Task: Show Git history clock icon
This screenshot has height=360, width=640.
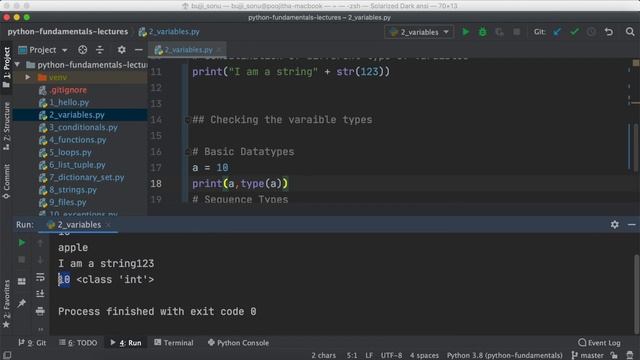Action: point(591,32)
